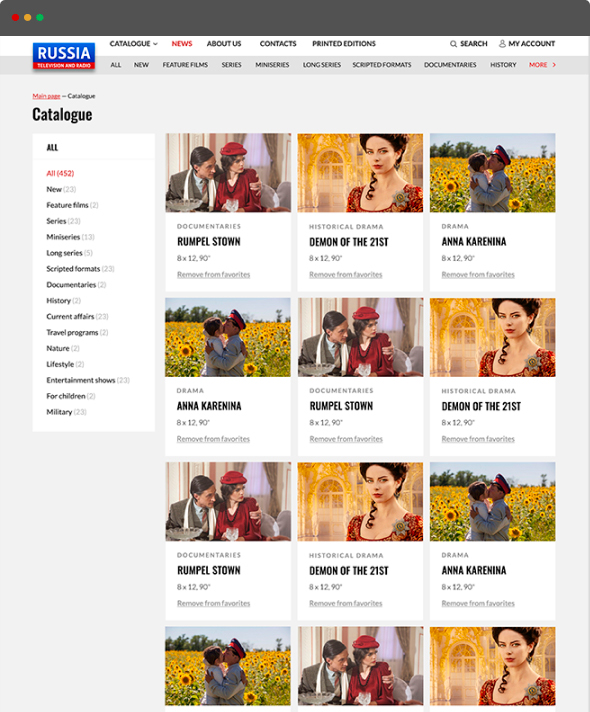Switch to the Documentaries category tab

(x=450, y=65)
